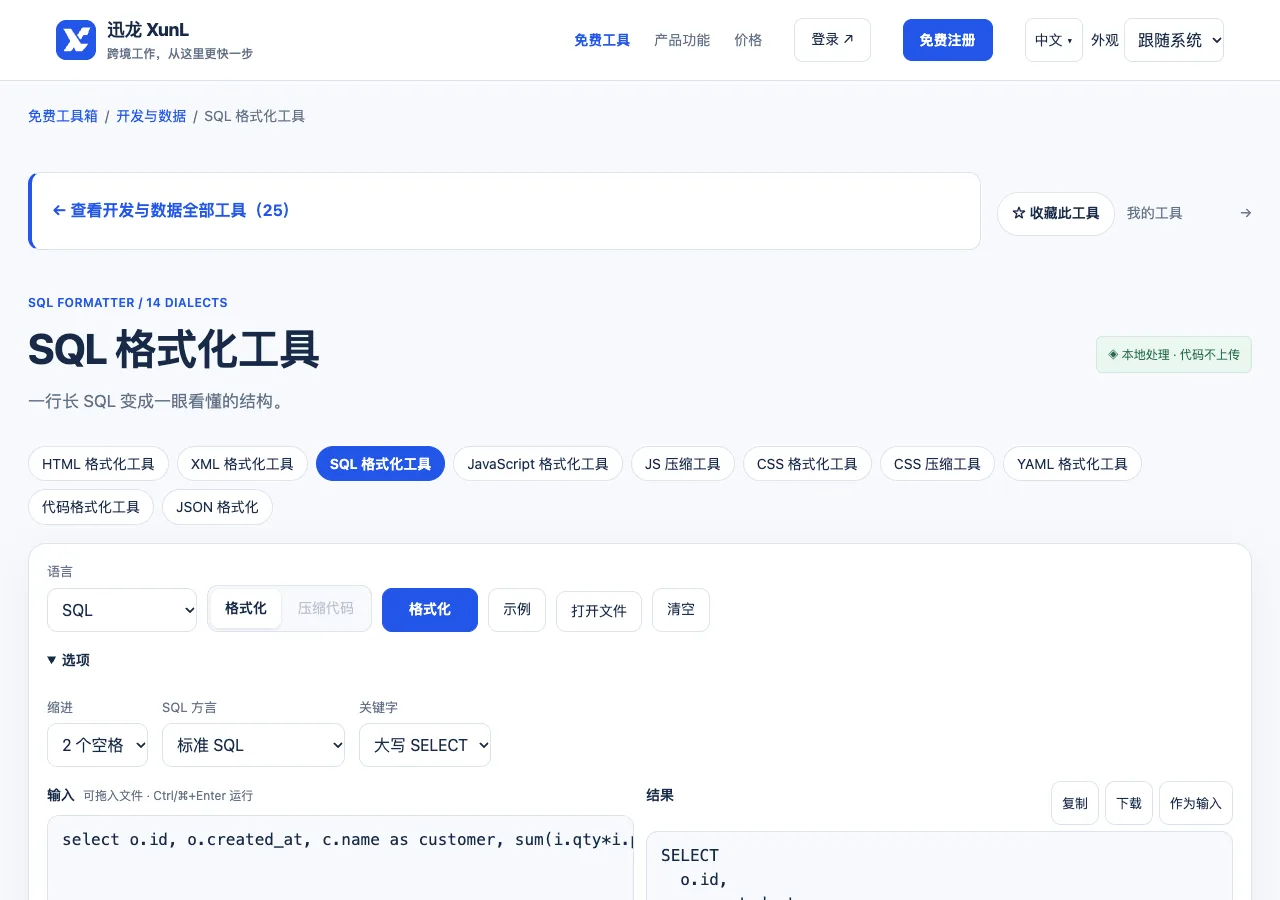
Task: Click 清空 to clear input
Action: point(681,610)
